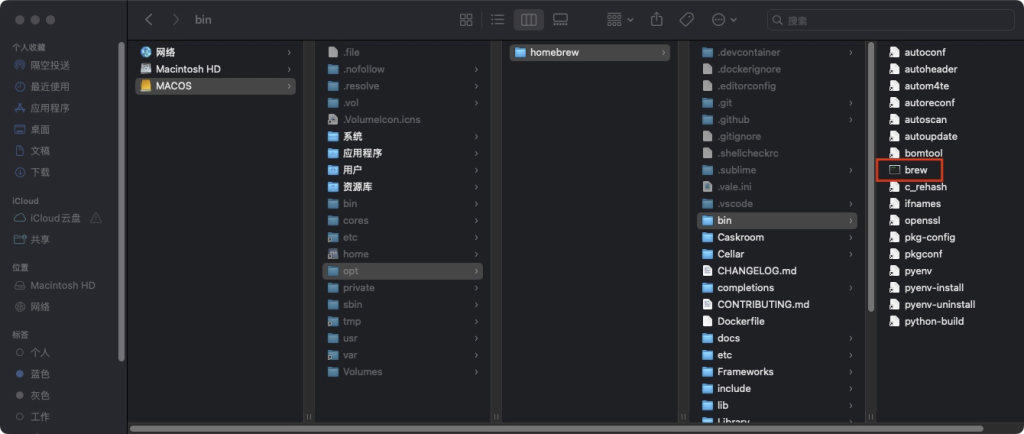Select 应用程序 in the sidebar favorites
The height and width of the screenshot is (434, 1024).
click(49, 108)
